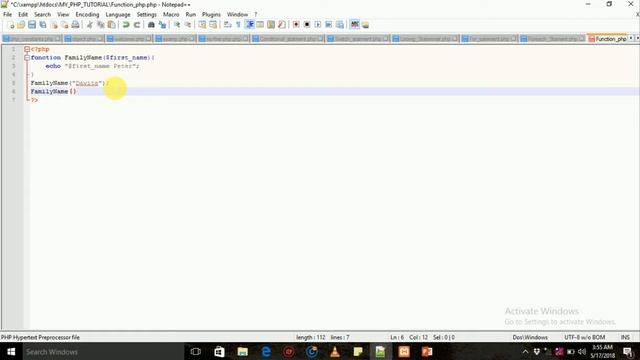This screenshot has width=640, height=360.
Task: Open File Explorer from the taskbar
Action: coord(242,351)
